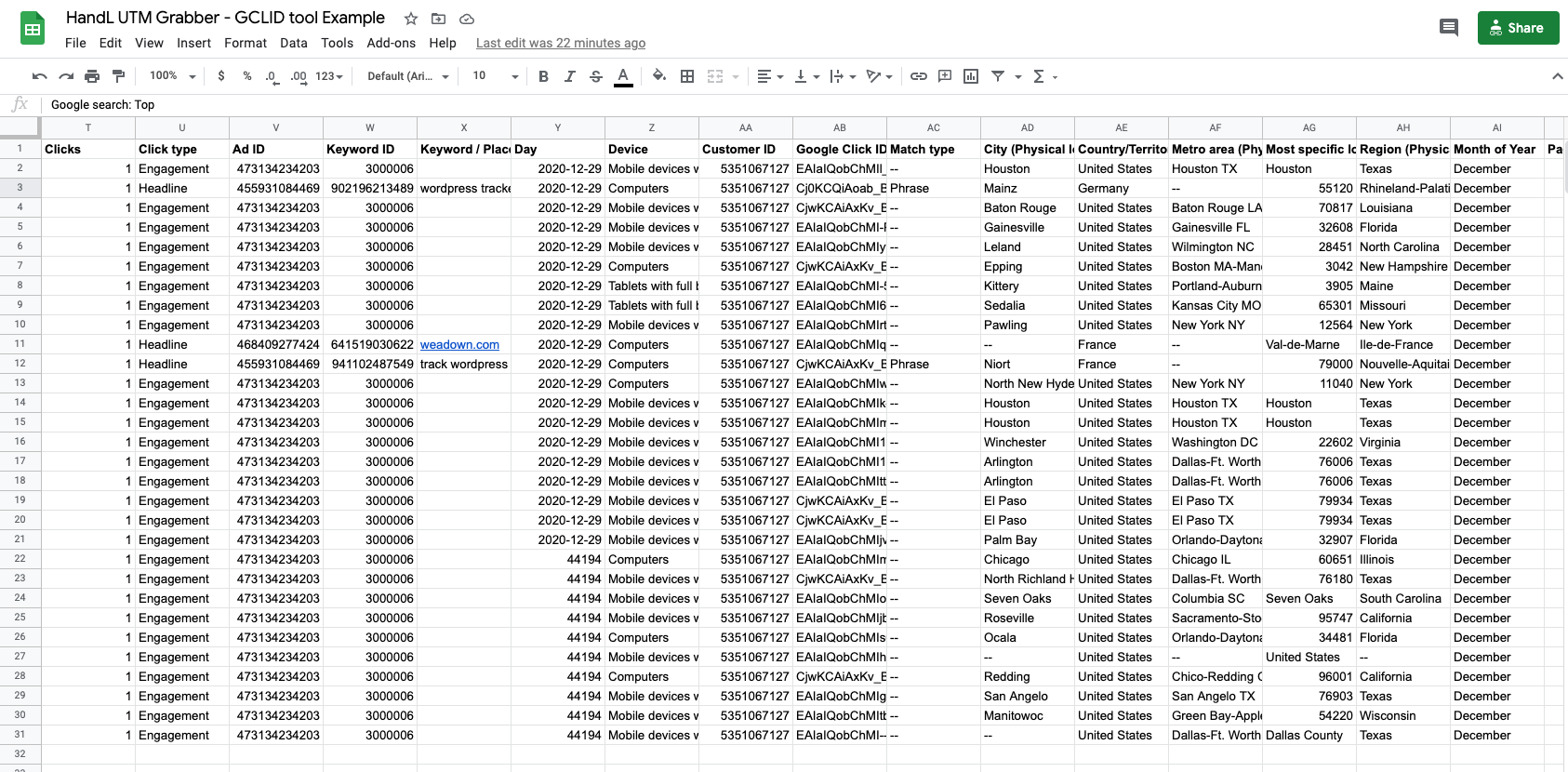Viewport: 1568px width, 772px height.
Task: Open the font family dropdown
Action: (407, 76)
